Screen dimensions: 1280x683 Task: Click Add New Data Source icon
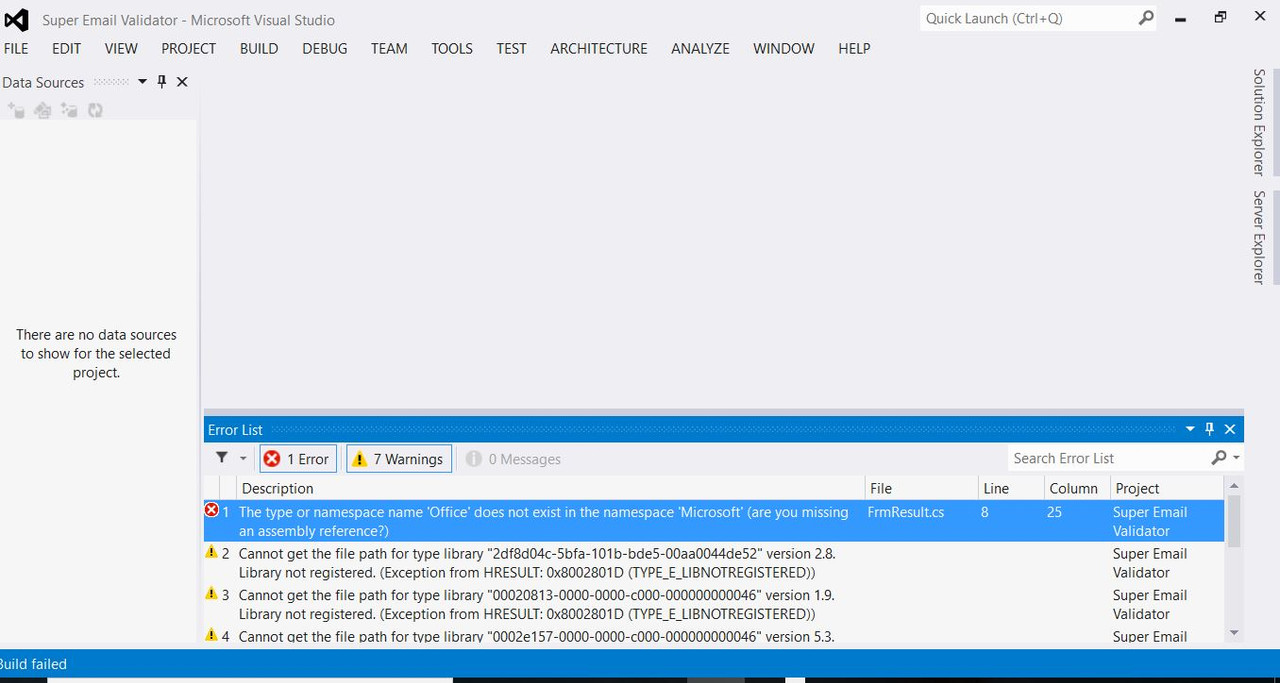point(16,110)
